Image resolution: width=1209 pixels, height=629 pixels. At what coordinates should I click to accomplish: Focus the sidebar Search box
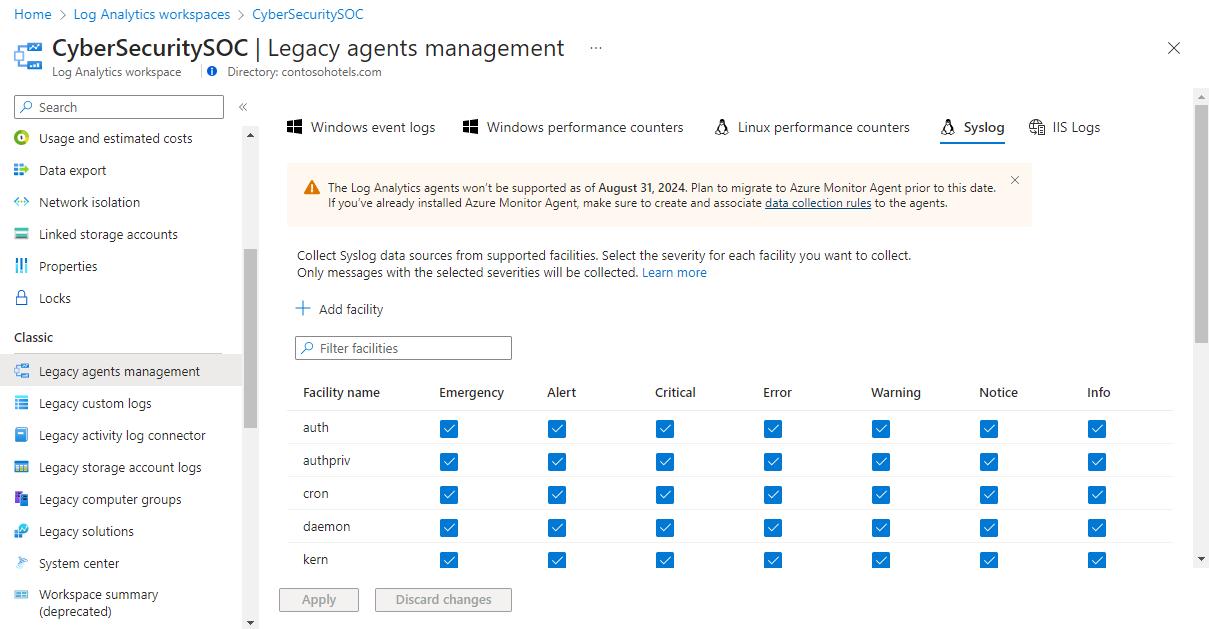[119, 107]
